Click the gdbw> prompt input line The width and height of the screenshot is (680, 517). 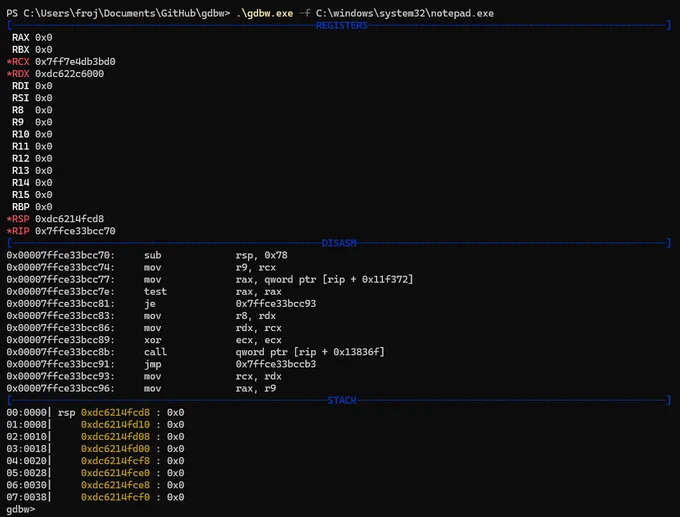tap(21, 509)
